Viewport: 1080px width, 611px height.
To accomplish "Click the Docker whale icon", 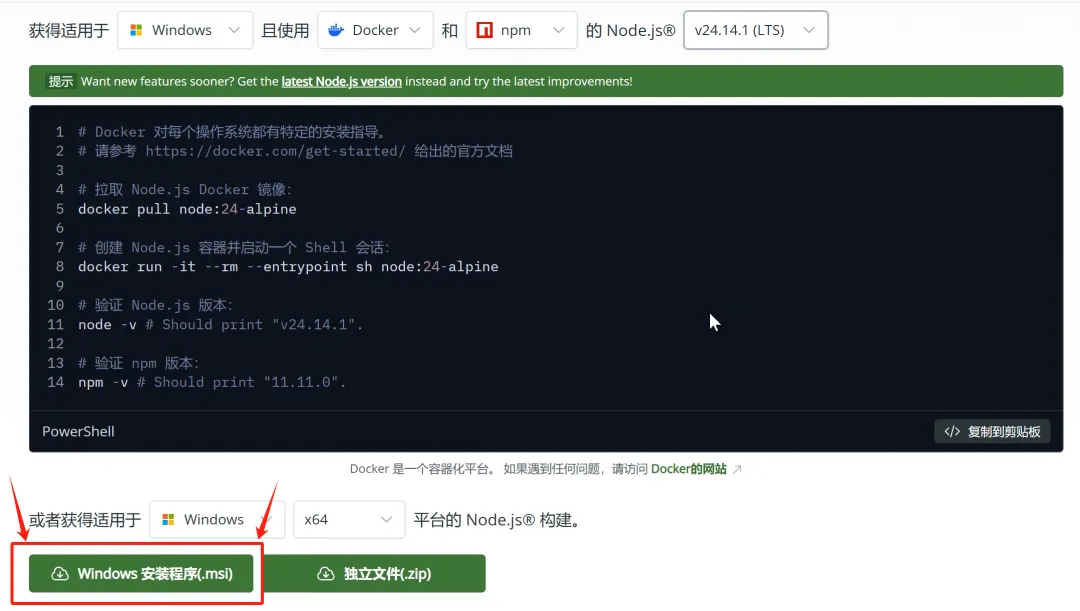I will coord(336,30).
